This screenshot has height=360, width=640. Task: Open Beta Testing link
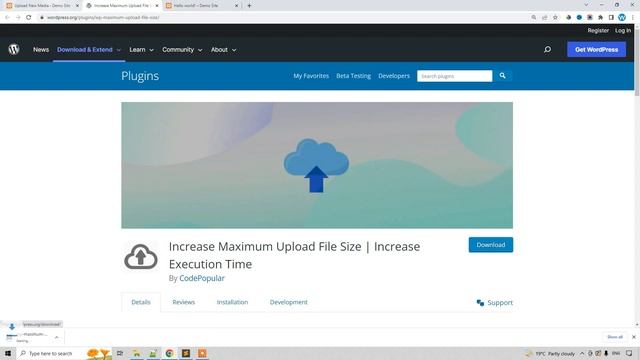click(x=353, y=76)
